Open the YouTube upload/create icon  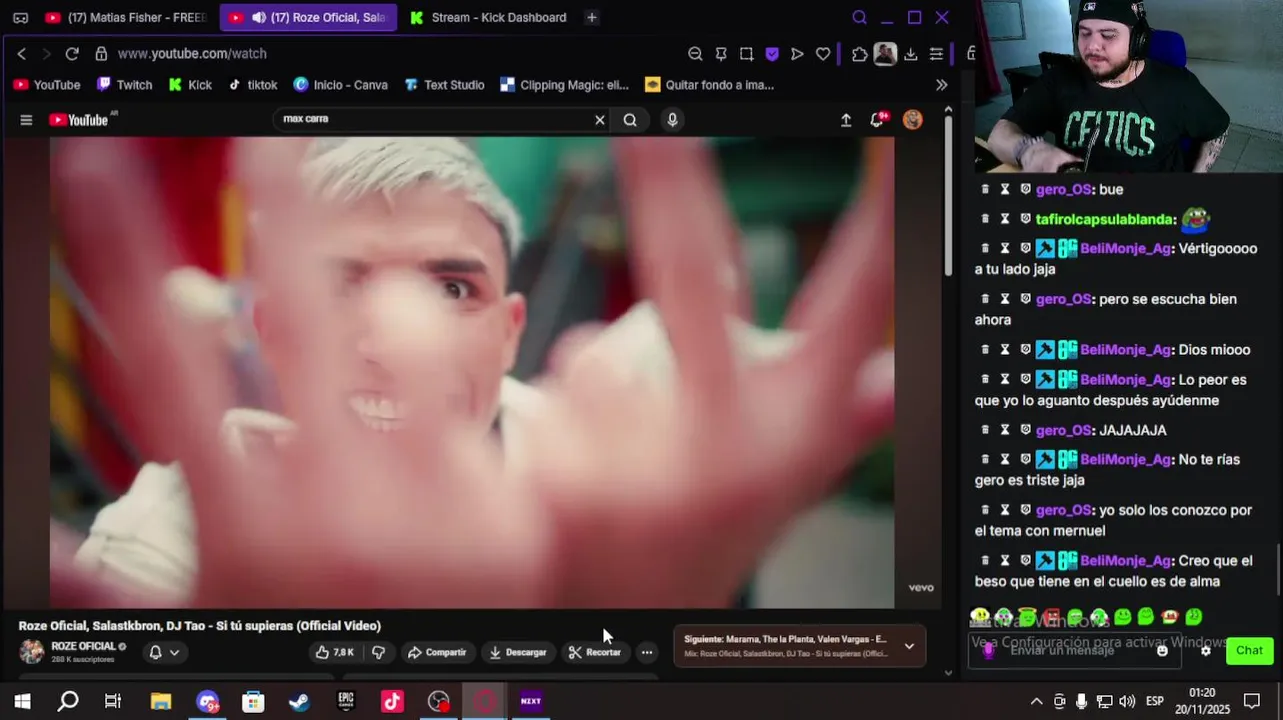pyautogui.click(x=846, y=120)
